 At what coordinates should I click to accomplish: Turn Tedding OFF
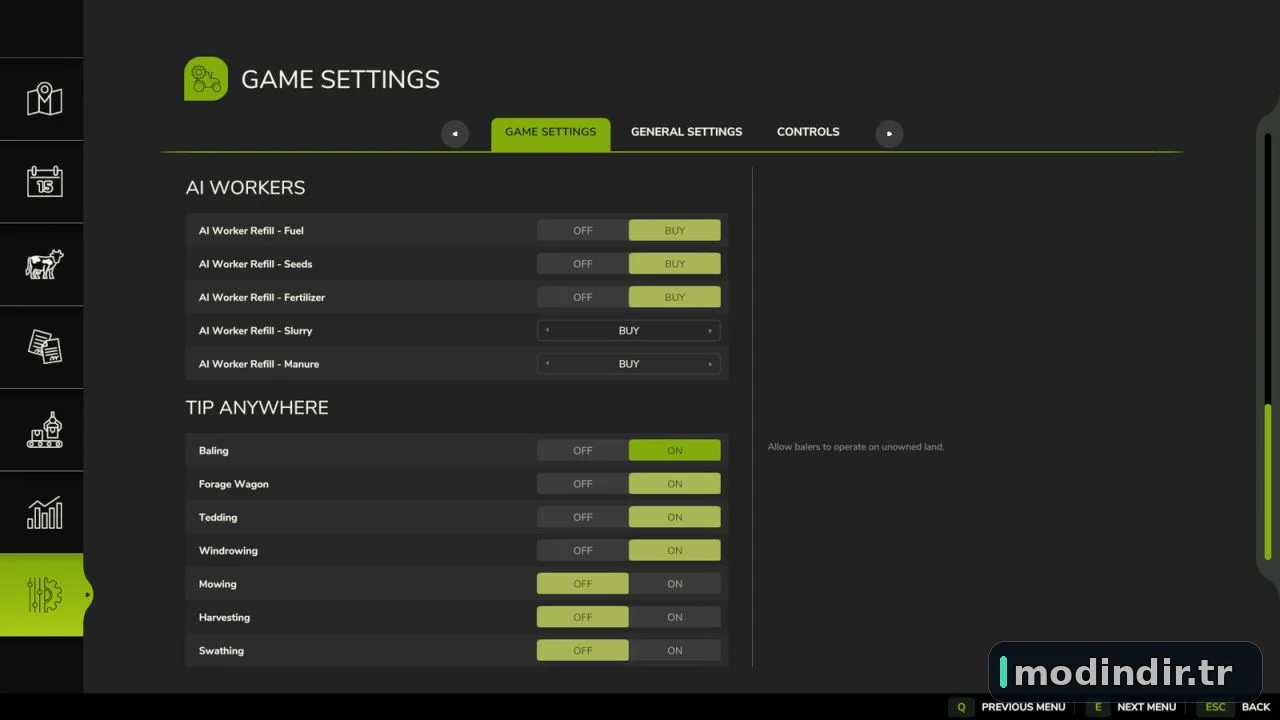coord(583,517)
